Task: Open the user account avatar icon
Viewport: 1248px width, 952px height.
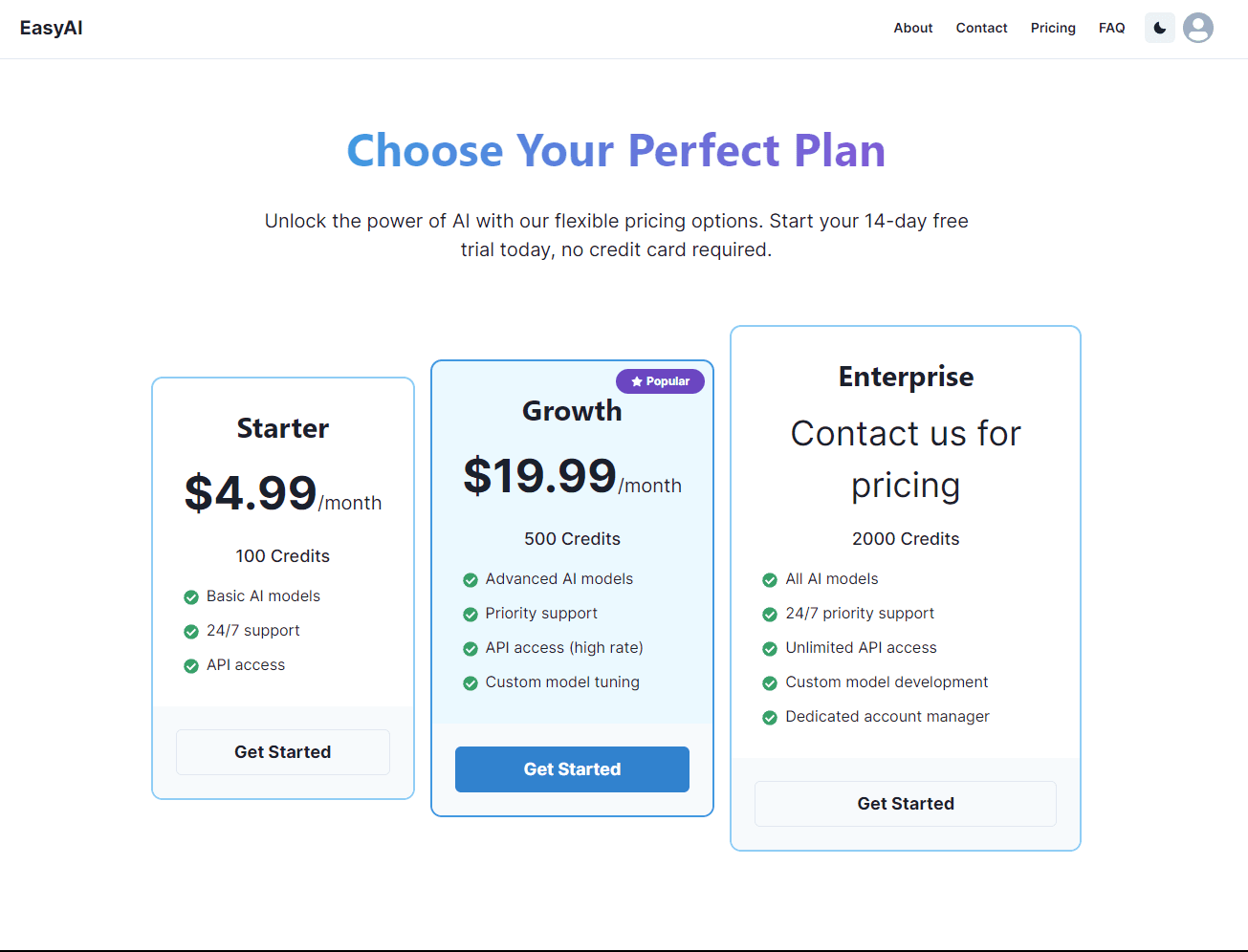Action: click(1197, 28)
